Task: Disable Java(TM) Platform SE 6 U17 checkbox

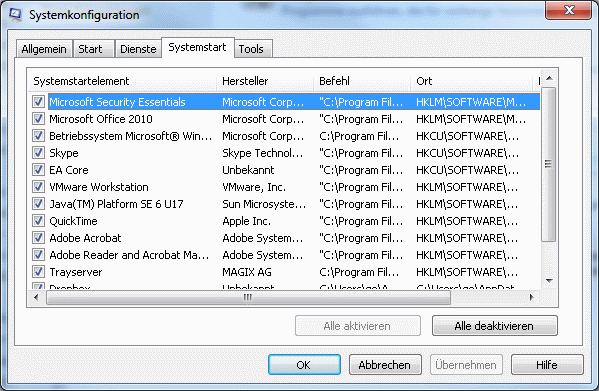Action: pos(38,204)
